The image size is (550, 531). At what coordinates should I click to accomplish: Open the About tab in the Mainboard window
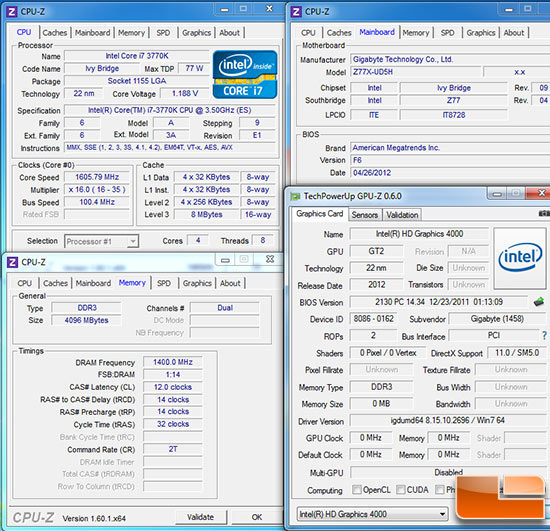(514, 33)
